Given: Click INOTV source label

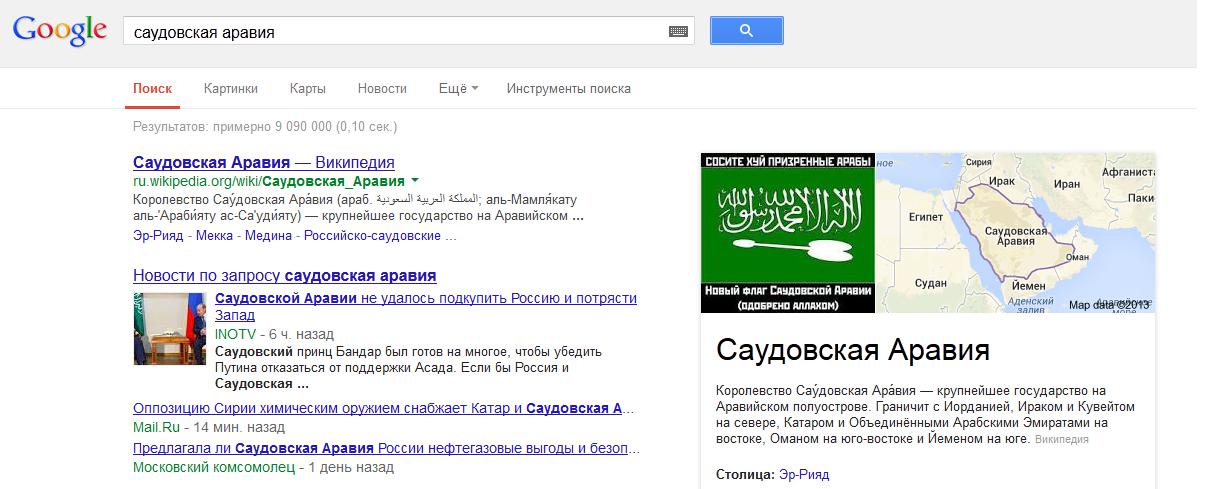Looking at the screenshot, I should tap(235, 334).
